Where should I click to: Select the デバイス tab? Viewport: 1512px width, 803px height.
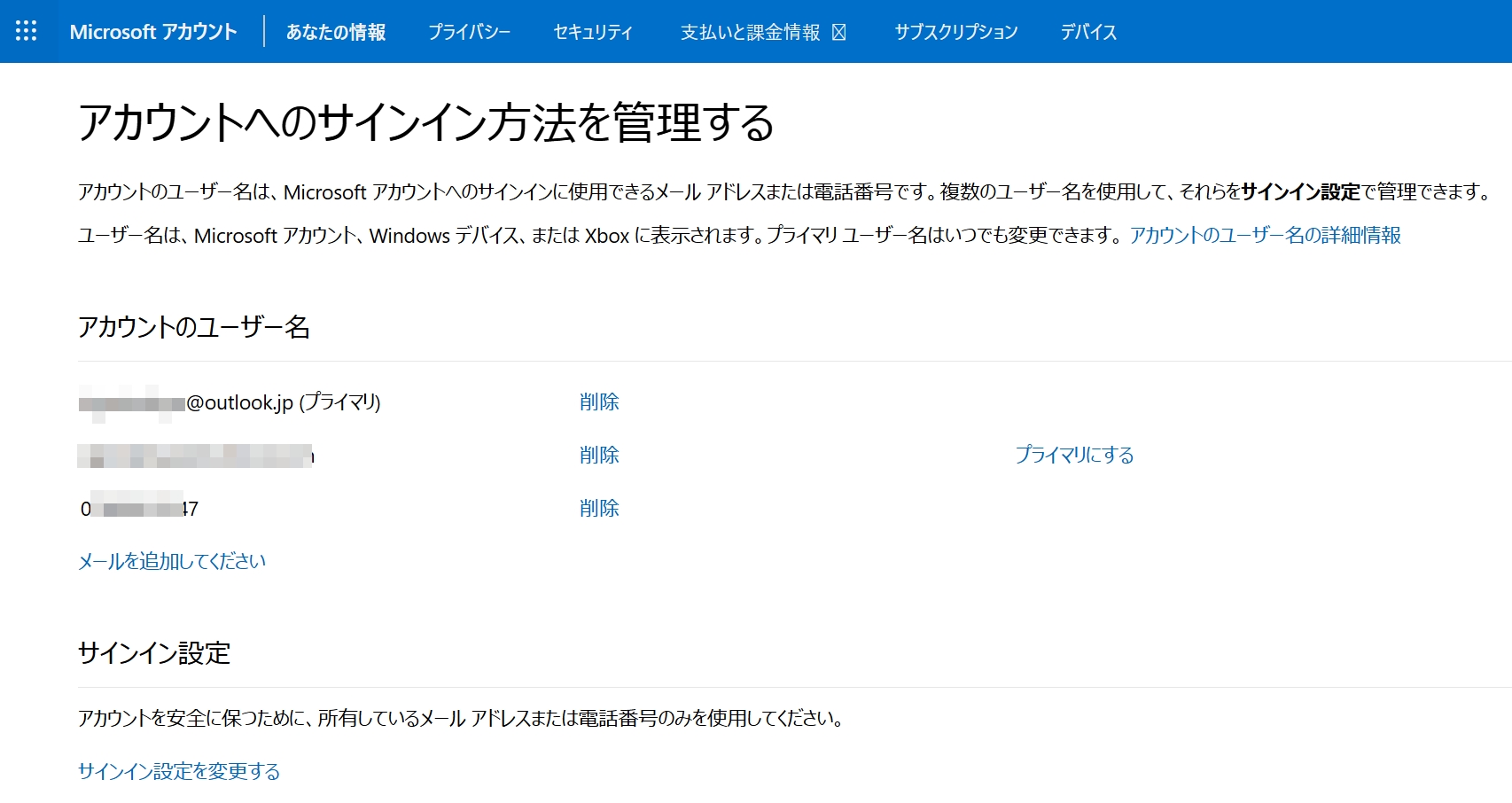point(1088,32)
